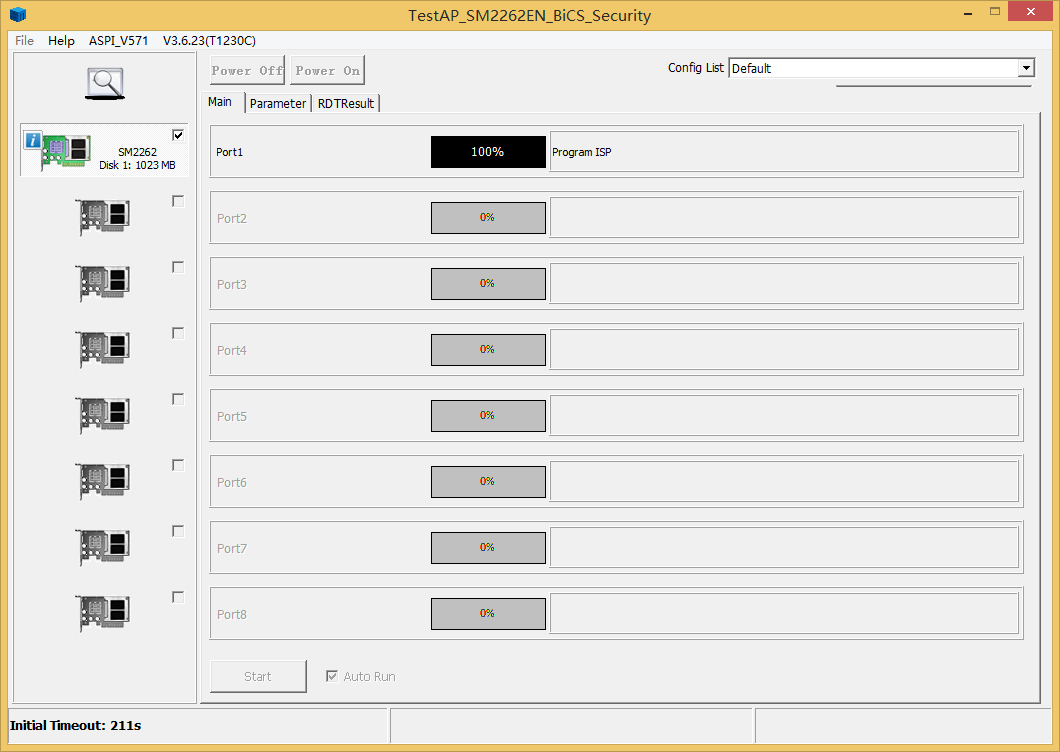Click the blue cube app icon in title bar

18,15
